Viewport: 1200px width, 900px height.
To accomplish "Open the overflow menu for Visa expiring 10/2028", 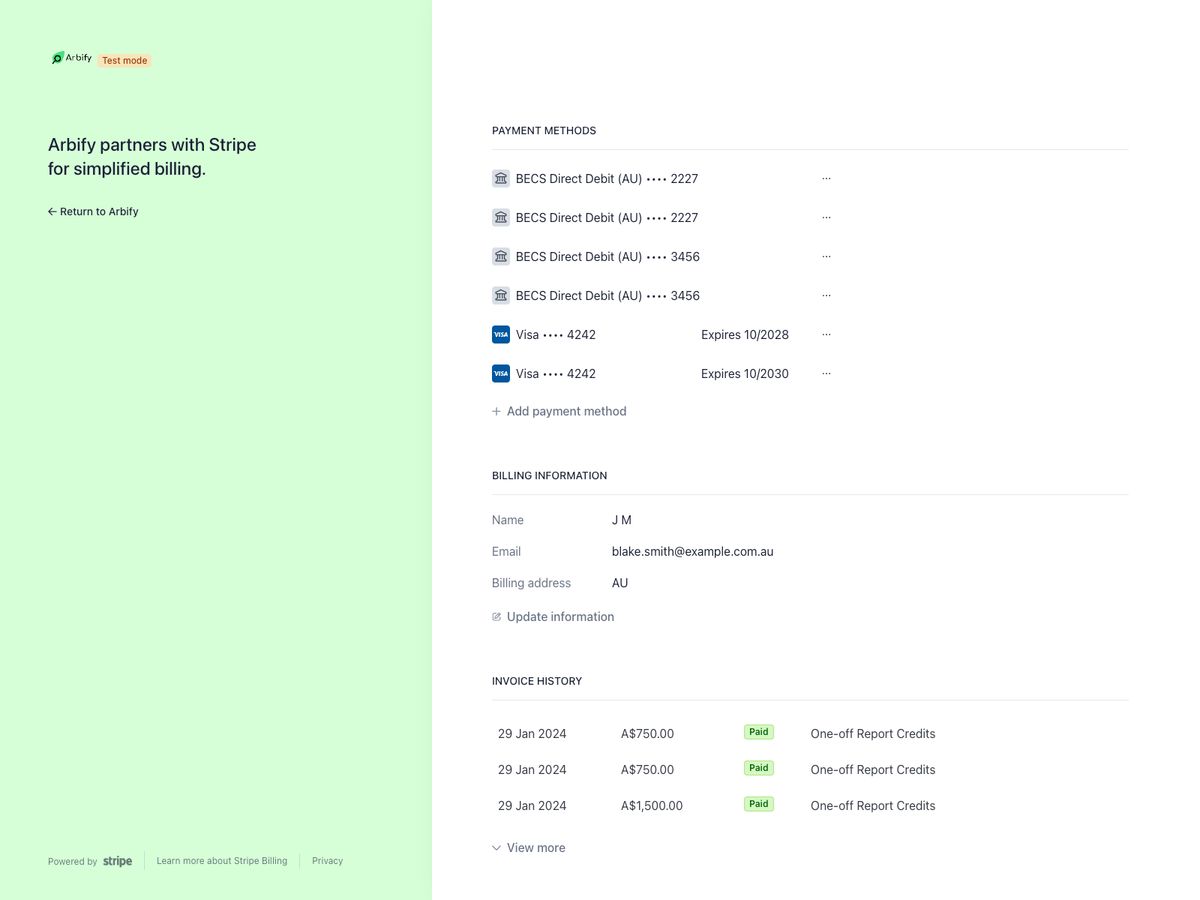I will [826, 334].
